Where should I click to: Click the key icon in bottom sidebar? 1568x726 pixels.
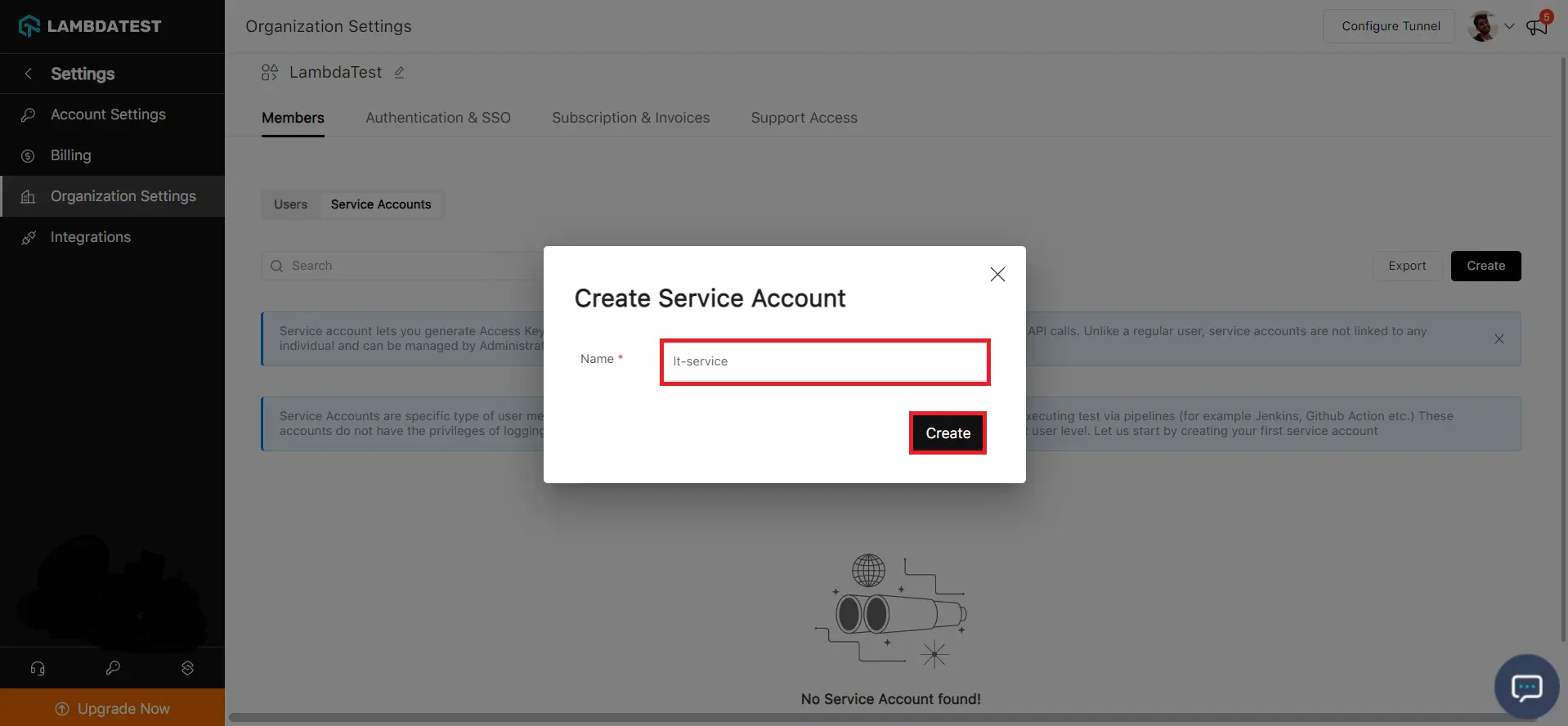click(x=113, y=669)
